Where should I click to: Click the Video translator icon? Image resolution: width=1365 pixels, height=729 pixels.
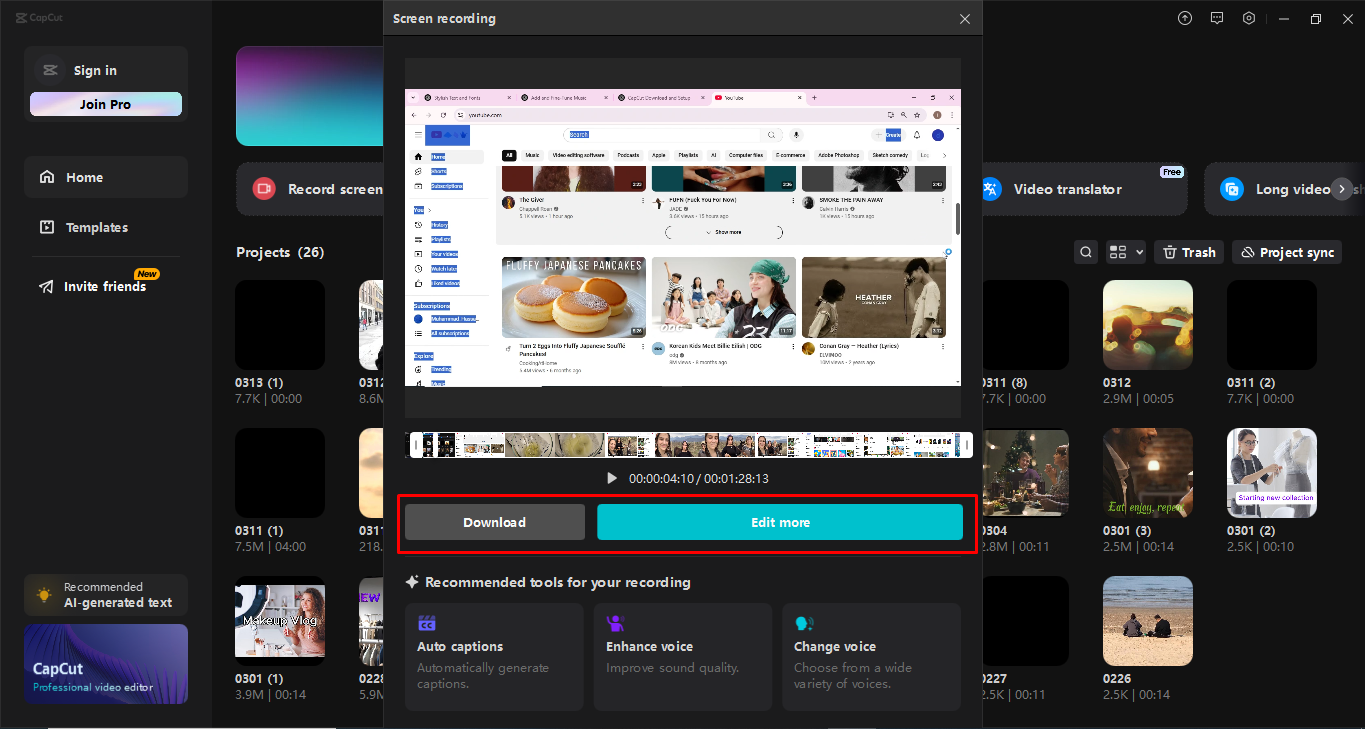(990, 189)
